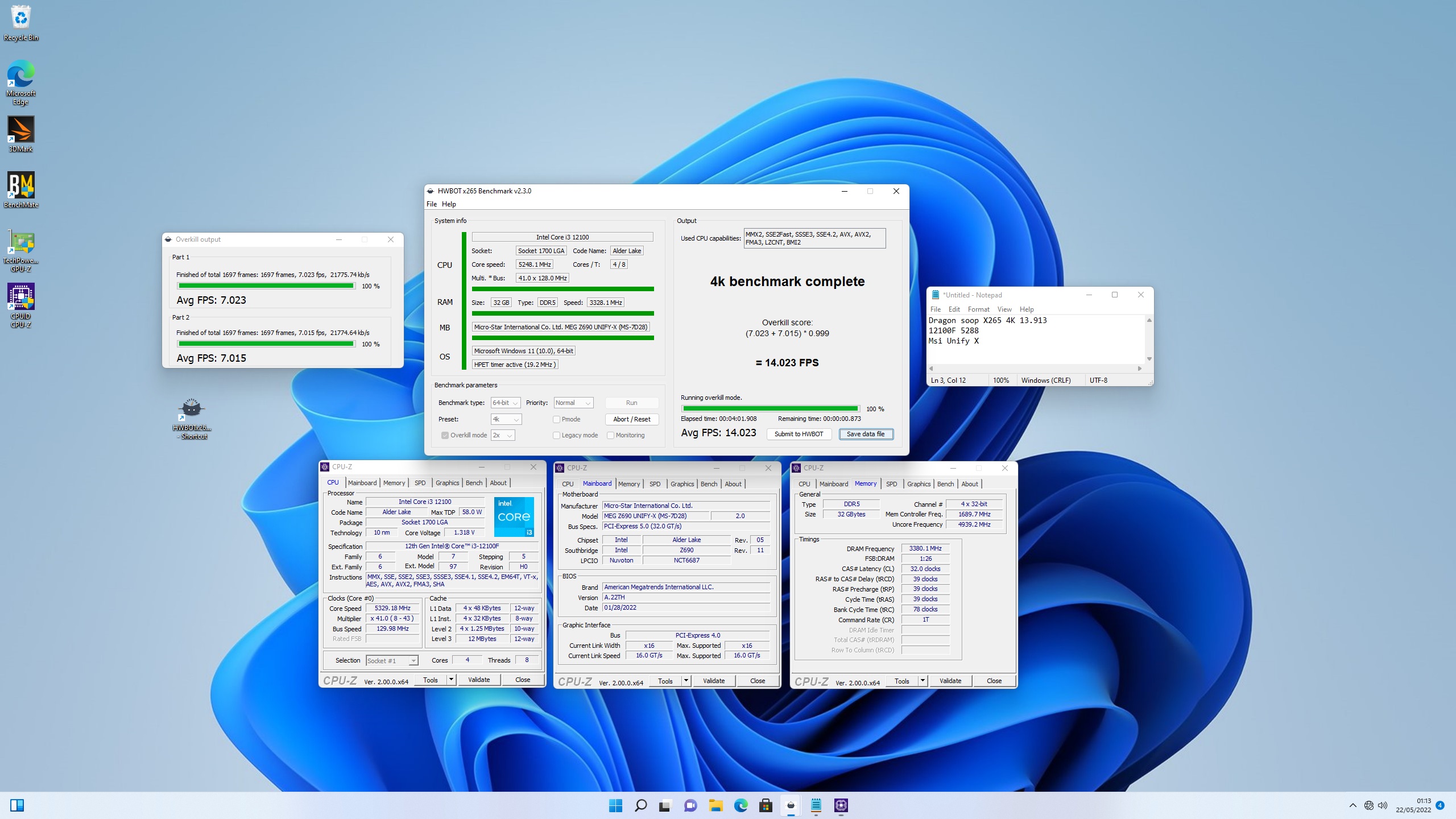Click Close button in Mainboard CPU-Z
The image size is (1456, 819).
point(758,681)
